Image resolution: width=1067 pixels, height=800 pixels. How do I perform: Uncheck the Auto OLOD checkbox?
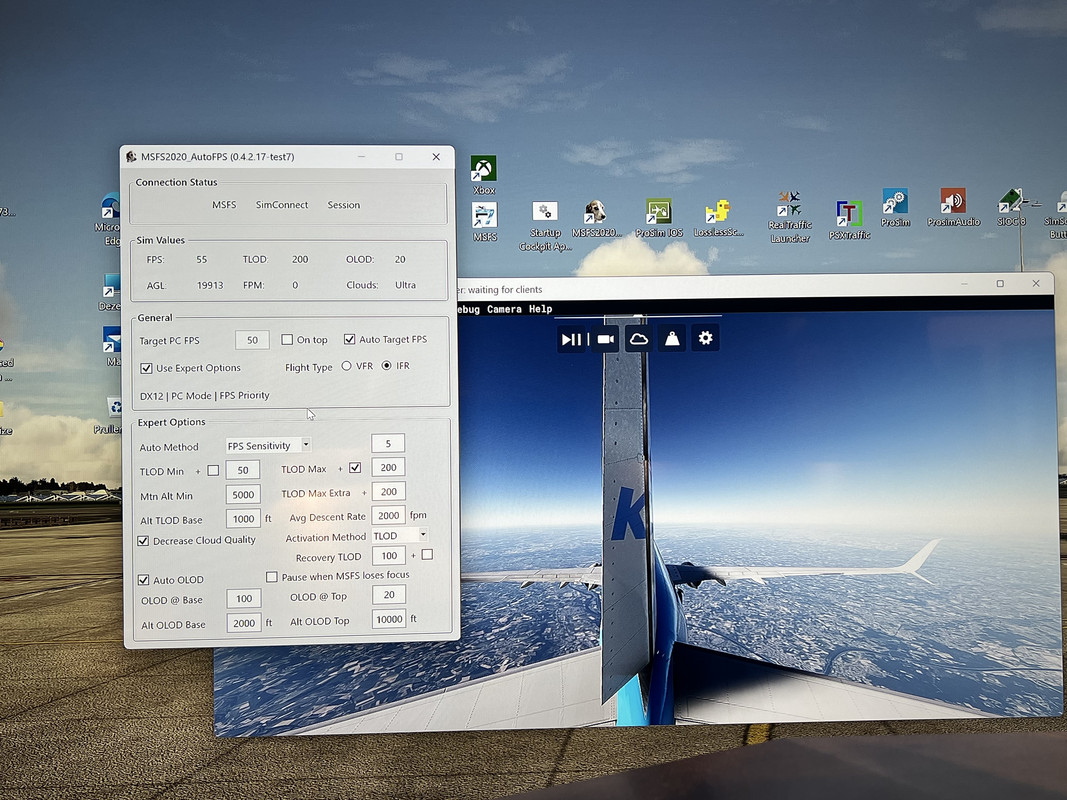point(143,580)
